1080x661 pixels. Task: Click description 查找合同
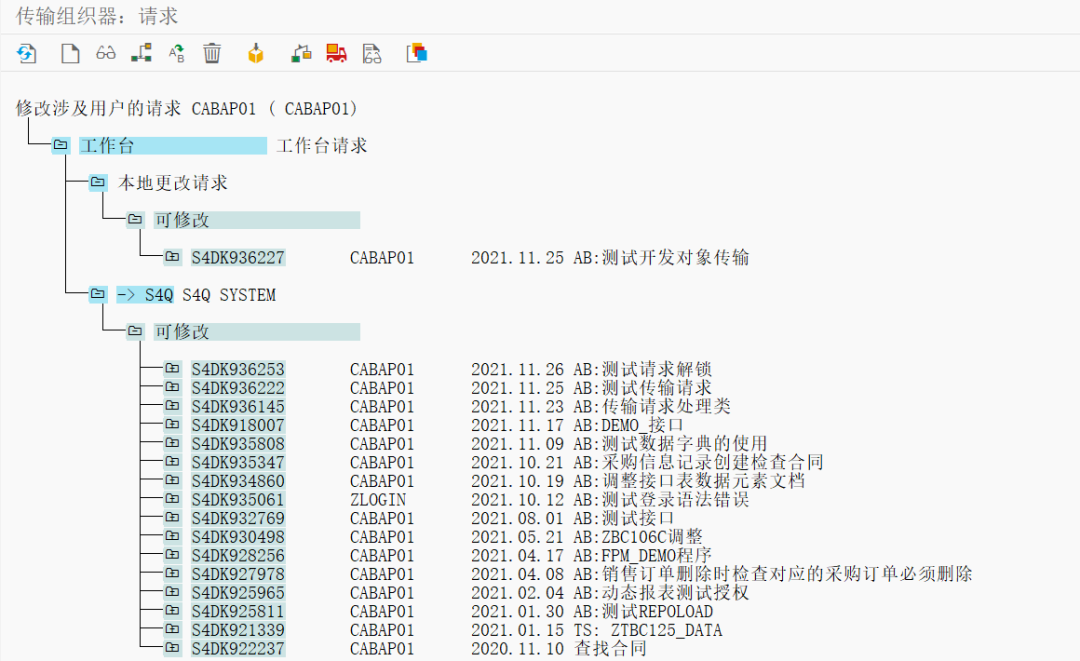[x=610, y=648]
